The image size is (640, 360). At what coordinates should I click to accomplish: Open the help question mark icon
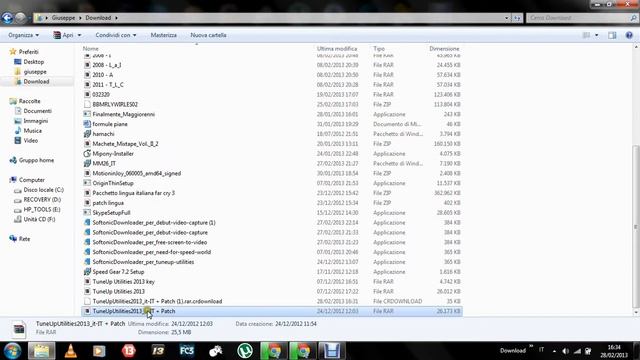[x=629, y=36]
